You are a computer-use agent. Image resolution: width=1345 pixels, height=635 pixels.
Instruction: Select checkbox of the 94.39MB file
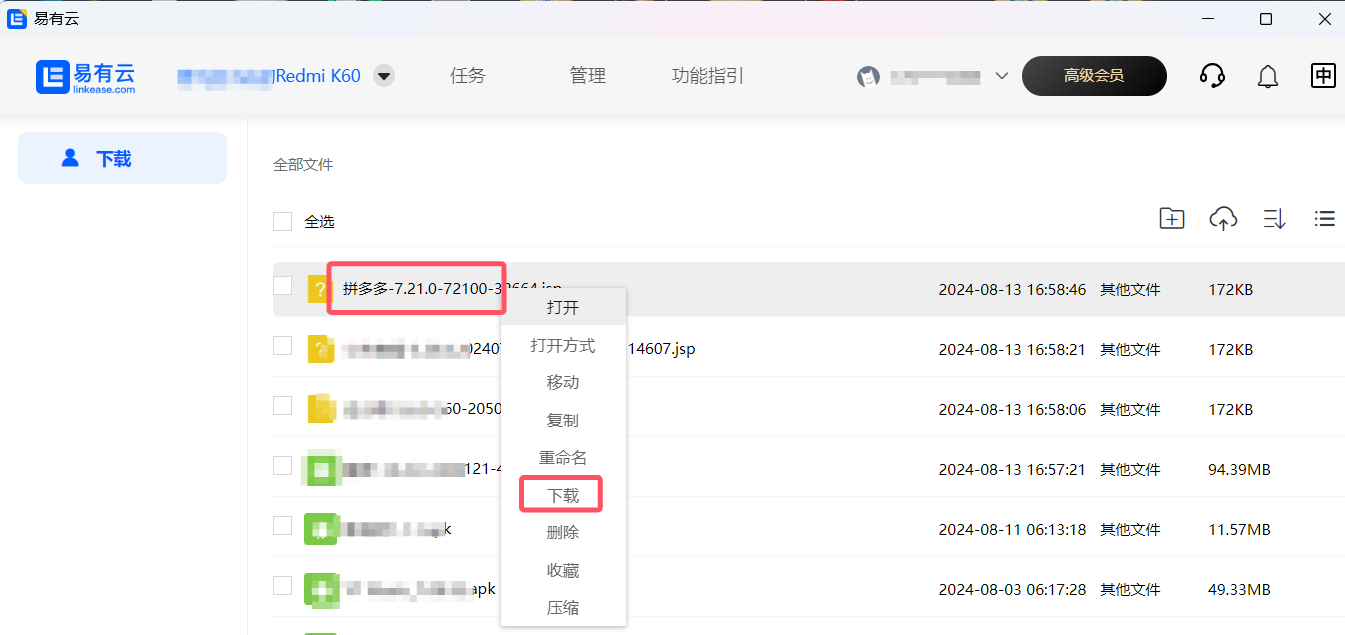click(x=283, y=466)
